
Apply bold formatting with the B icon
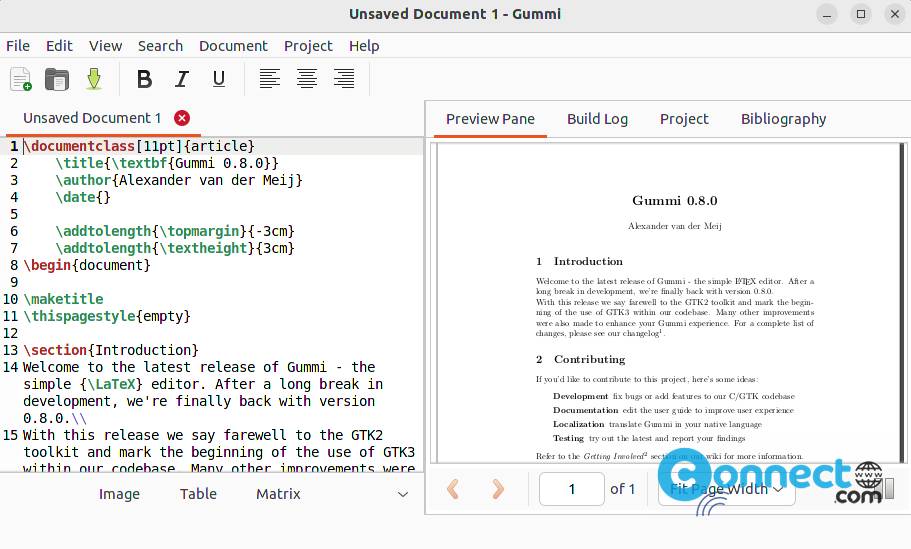pos(144,78)
